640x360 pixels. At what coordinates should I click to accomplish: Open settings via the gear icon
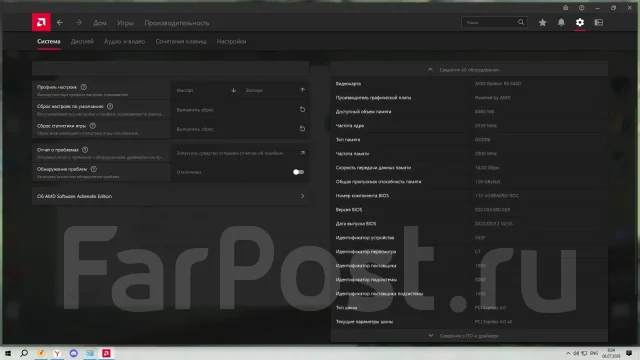[580, 22]
